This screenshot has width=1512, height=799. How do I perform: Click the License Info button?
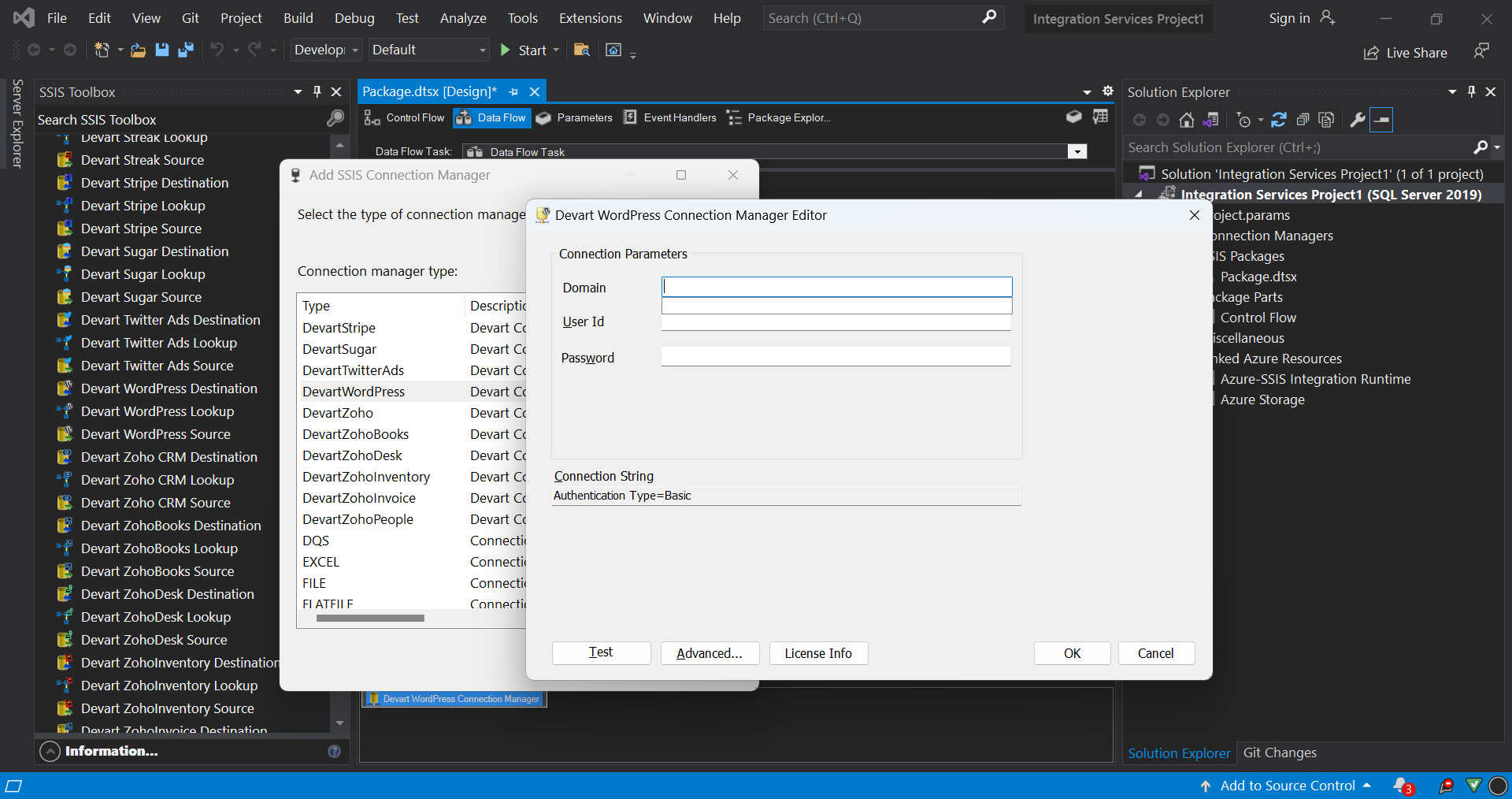coord(818,652)
